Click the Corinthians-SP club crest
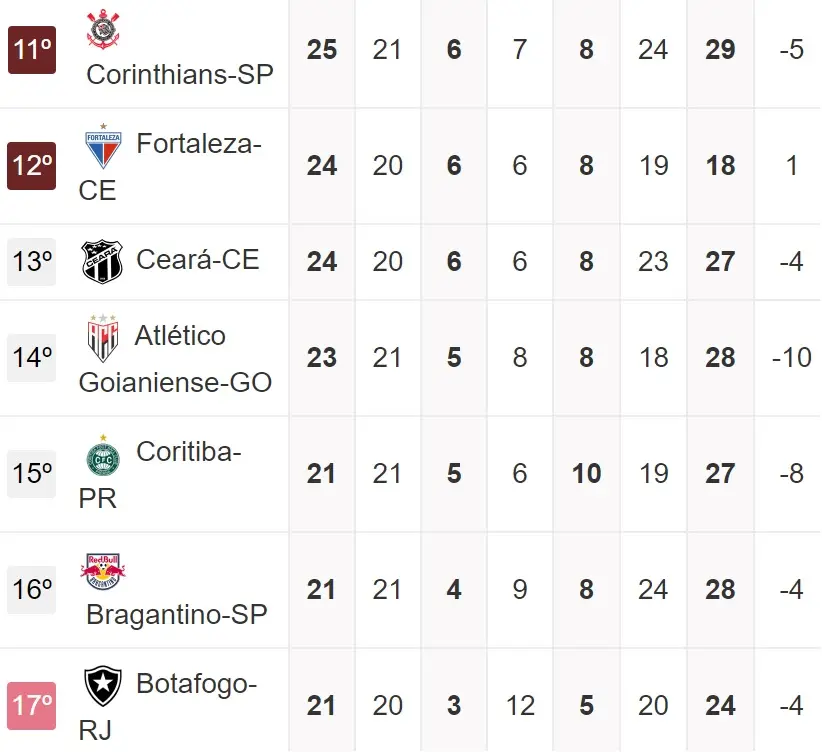This screenshot has height=752, width=822. pos(103,30)
